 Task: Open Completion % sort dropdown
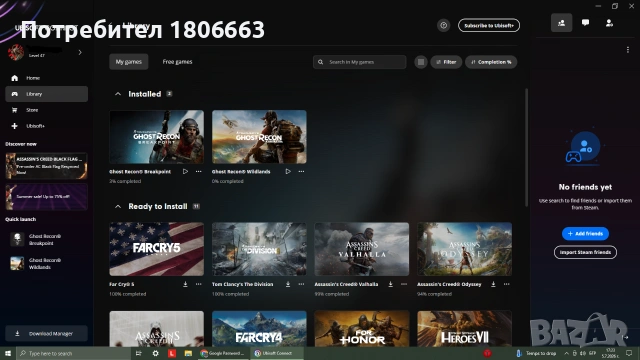click(x=491, y=62)
